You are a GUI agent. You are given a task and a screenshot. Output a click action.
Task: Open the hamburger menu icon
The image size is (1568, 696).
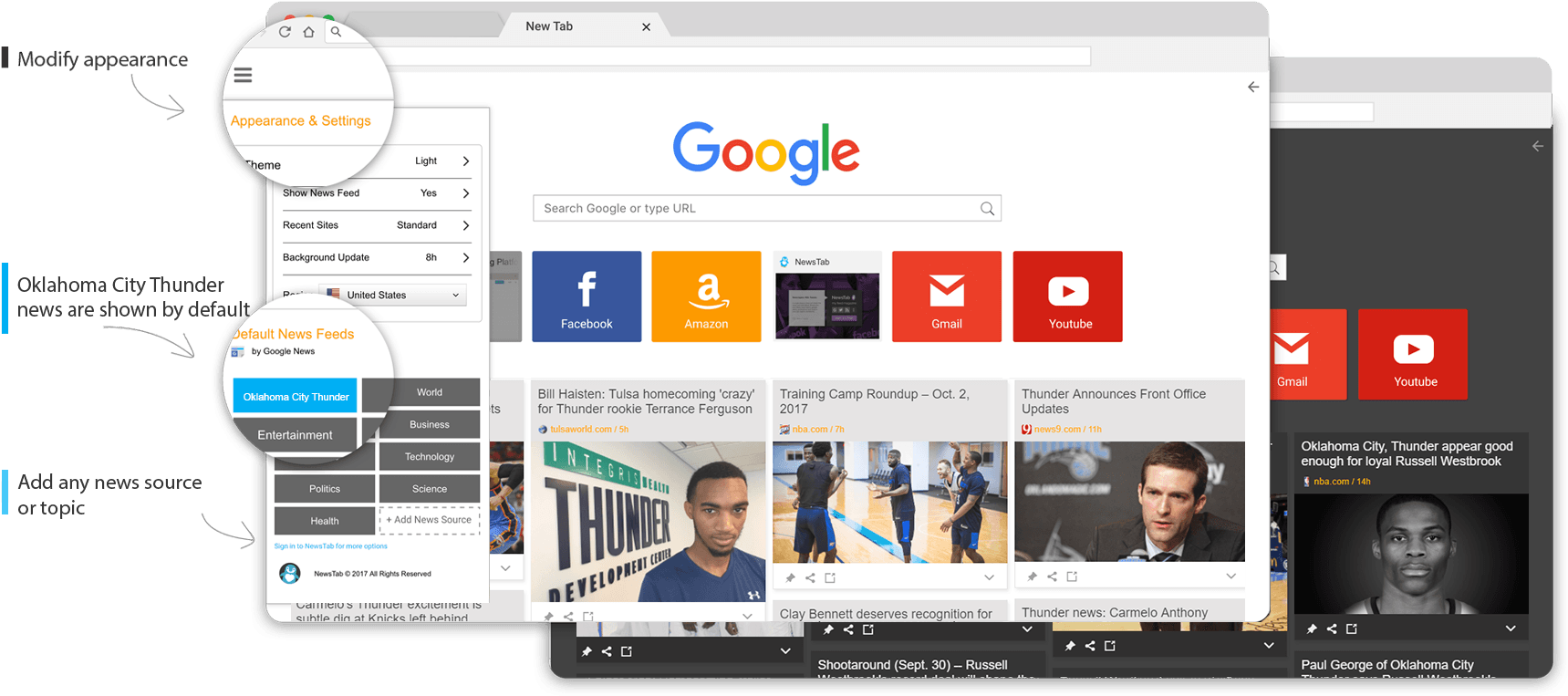pyautogui.click(x=243, y=75)
